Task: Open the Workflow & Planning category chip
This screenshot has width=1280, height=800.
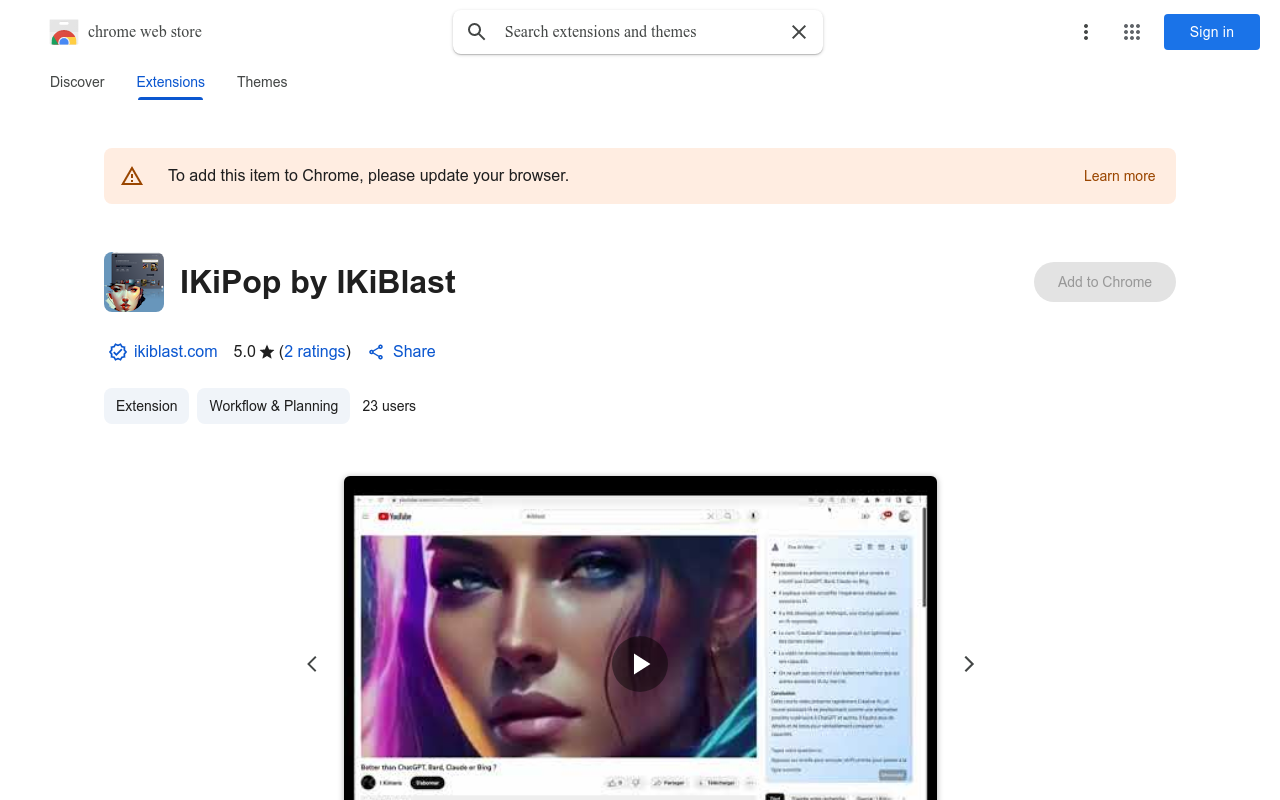Action: pyautogui.click(x=274, y=406)
